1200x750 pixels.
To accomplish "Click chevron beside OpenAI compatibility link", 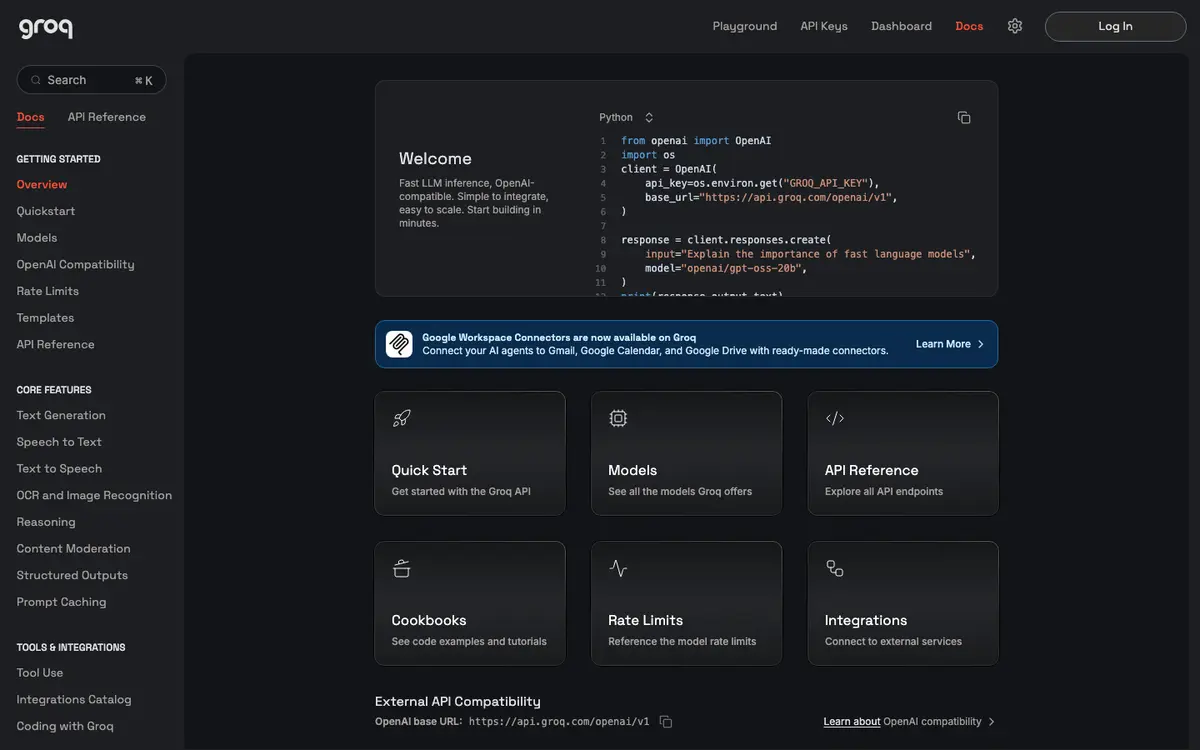I will [x=991, y=722].
